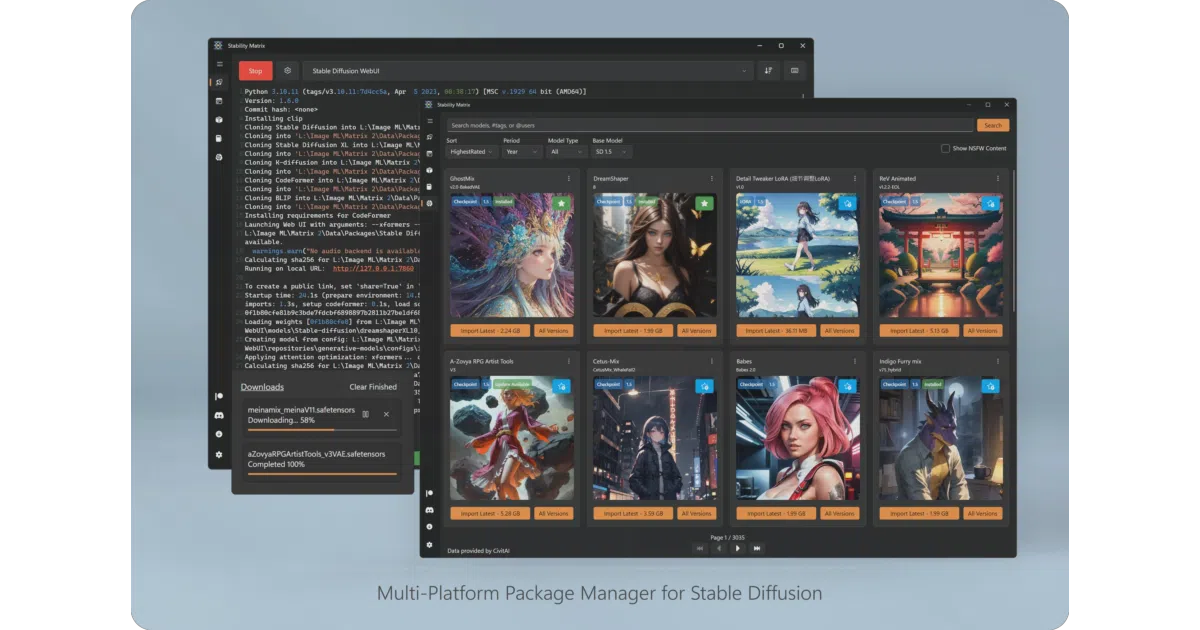Click aZovyaRPGArtistTools completed progress bar

pos(322,473)
